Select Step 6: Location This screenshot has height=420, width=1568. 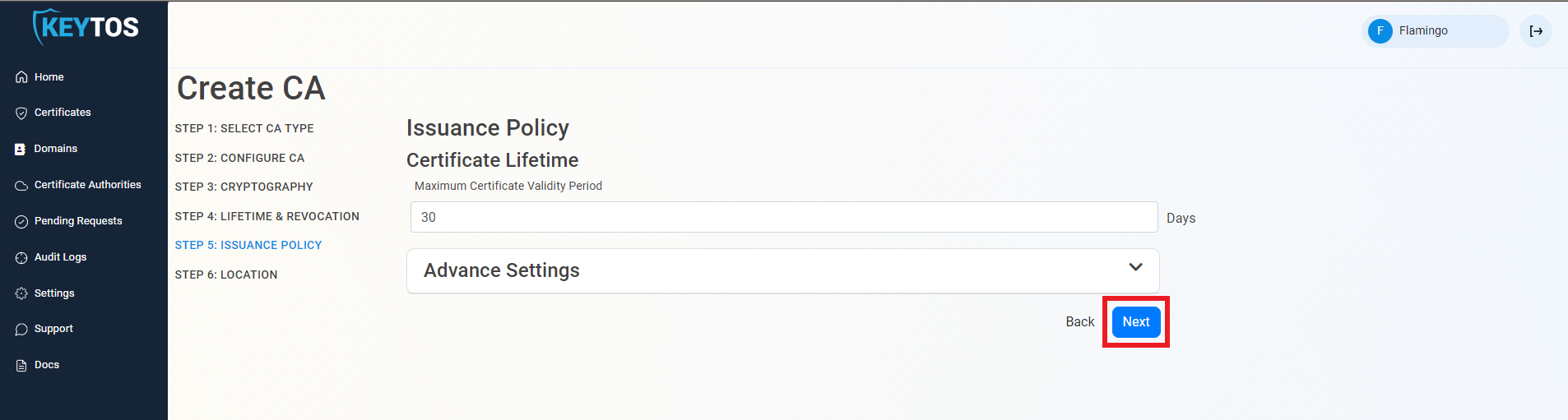point(226,275)
